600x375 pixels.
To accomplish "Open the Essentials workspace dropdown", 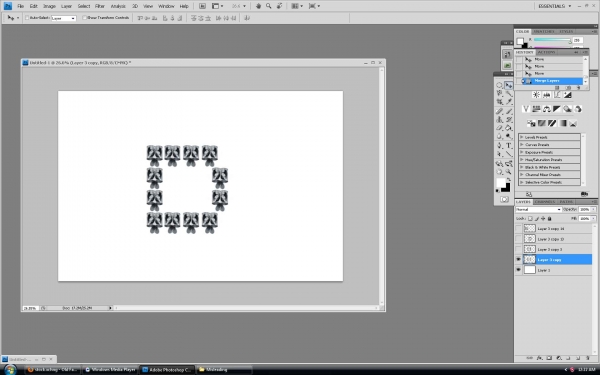I will (554, 6).
